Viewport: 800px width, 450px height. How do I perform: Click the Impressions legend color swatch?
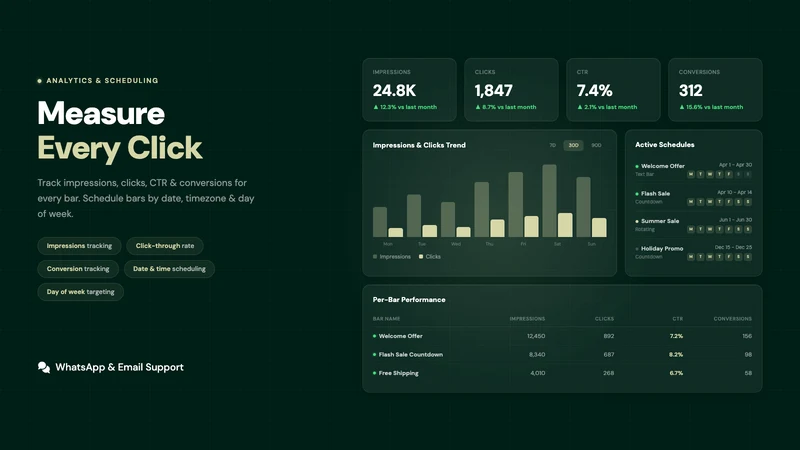click(375, 257)
